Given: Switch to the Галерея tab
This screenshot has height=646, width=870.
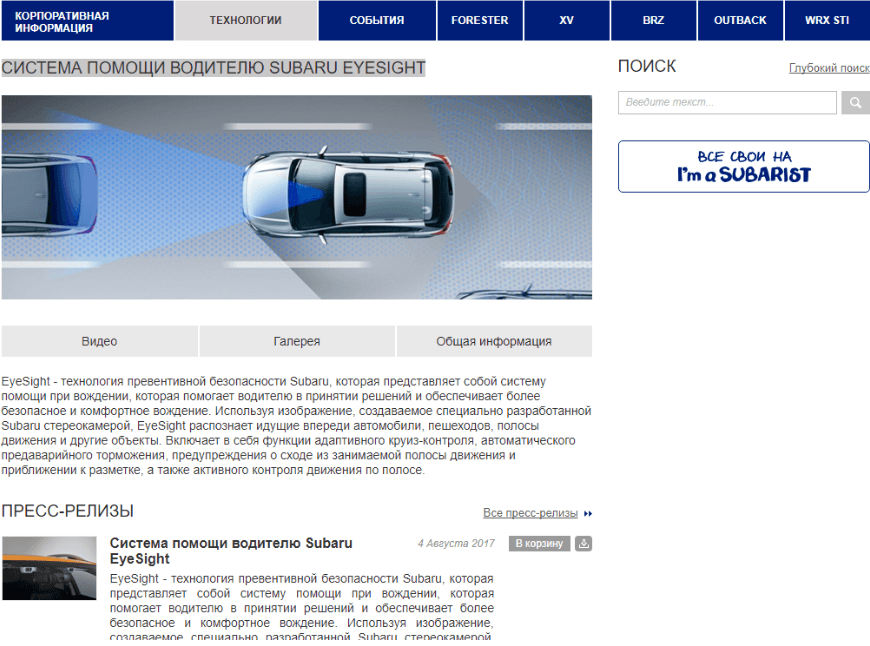Looking at the screenshot, I should point(297,341).
